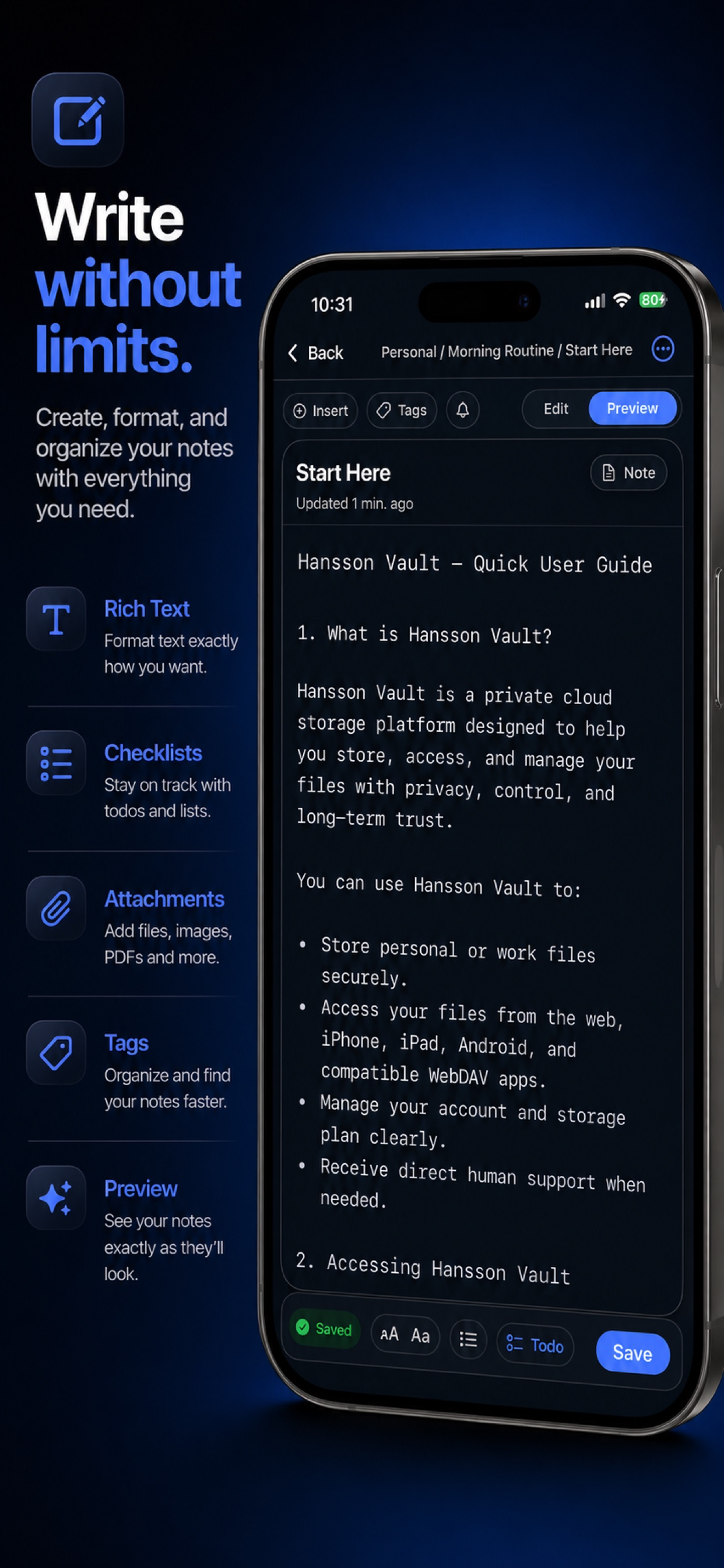Screen dimensions: 724x1568
Task: Tap the Wi-Fi status icon
Action: pos(621,299)
